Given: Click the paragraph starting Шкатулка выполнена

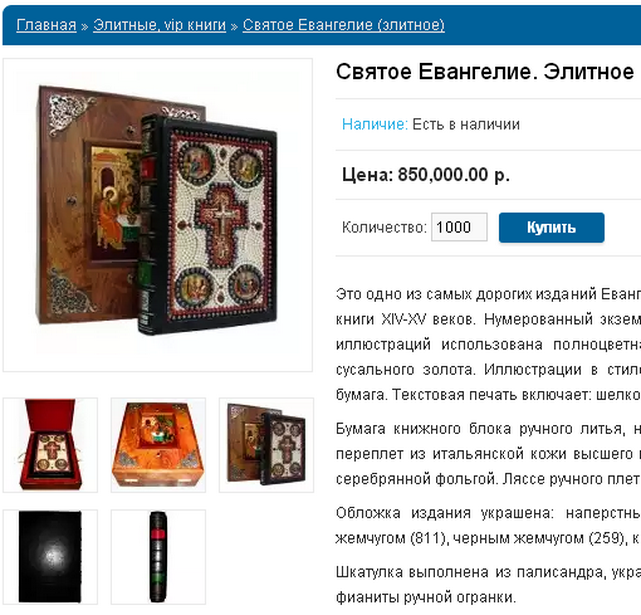Looking at the screenshot, I should tap(488, 584).
